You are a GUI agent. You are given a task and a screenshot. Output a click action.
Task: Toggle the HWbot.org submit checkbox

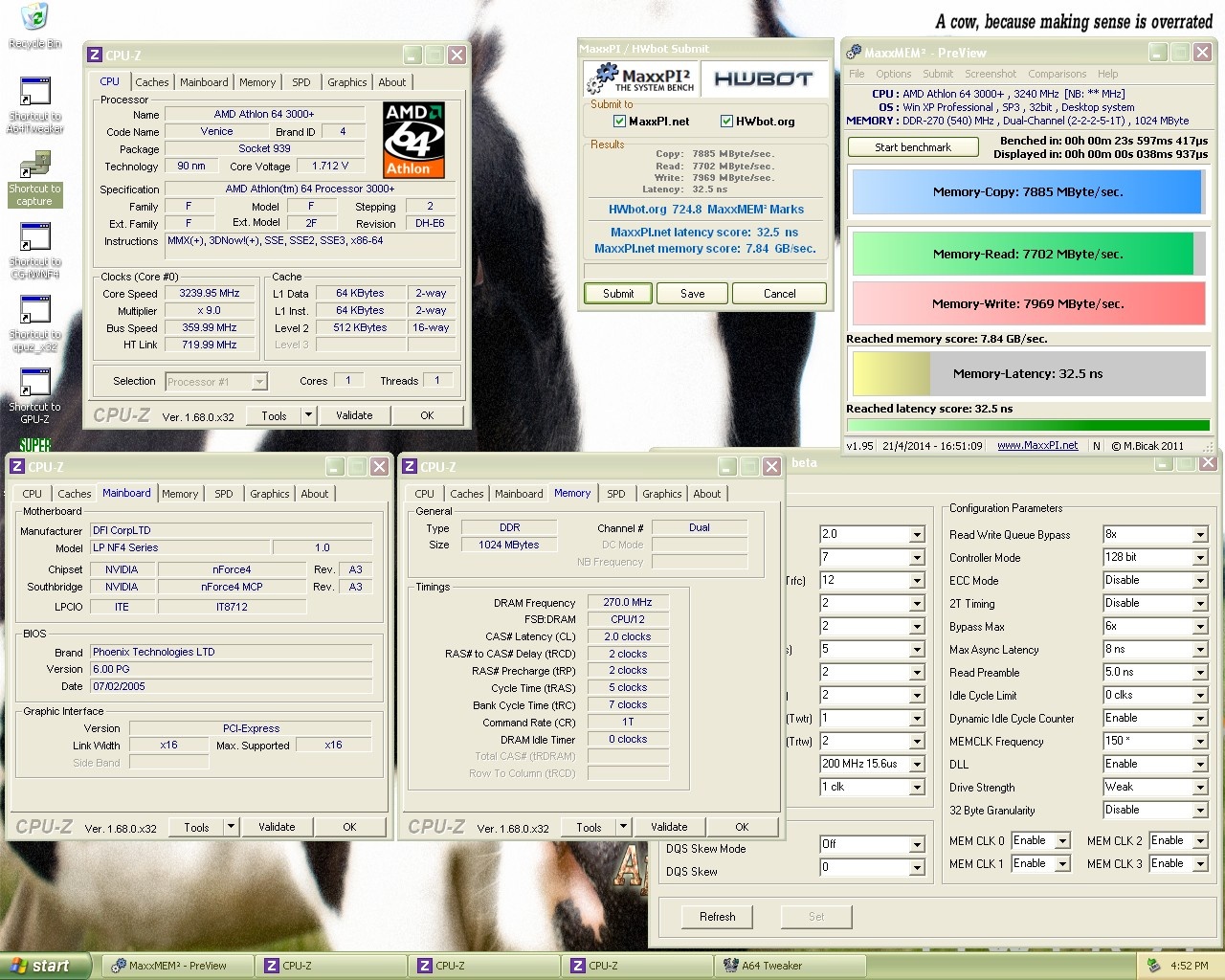coord(726,122)
